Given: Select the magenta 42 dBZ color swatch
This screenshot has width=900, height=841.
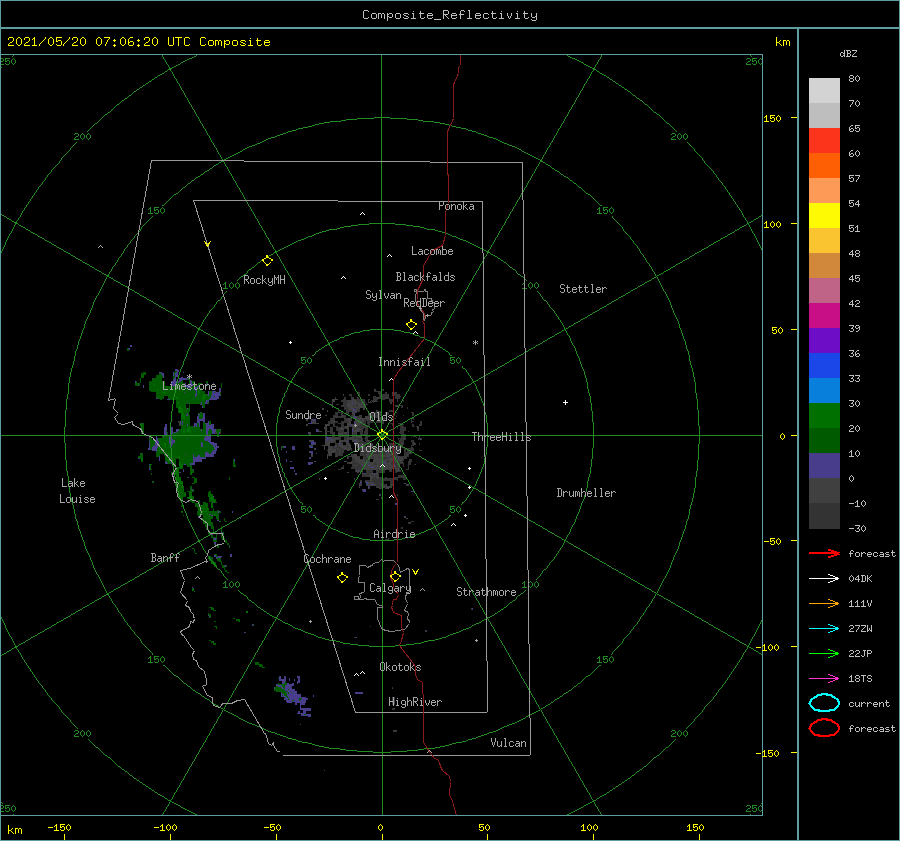Looking at the screenshot, I should pyautogui.click(x=824, y=316).
